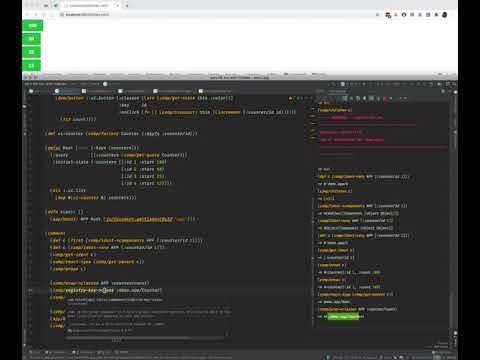Bookmark the page with the star icon
The height and width of the screenshot is (360, 480).
coord(377,15)
